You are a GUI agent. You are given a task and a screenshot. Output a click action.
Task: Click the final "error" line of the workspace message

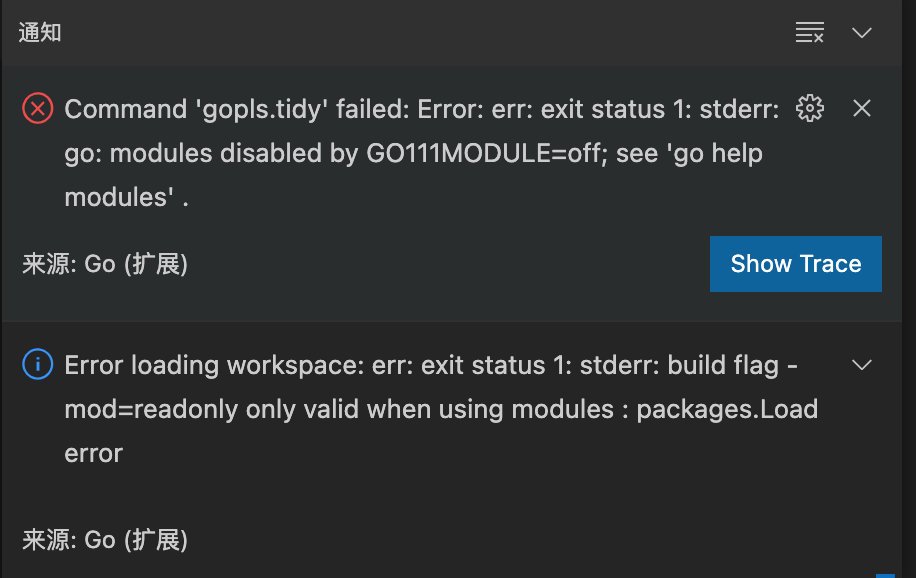[x=93, y=453]
